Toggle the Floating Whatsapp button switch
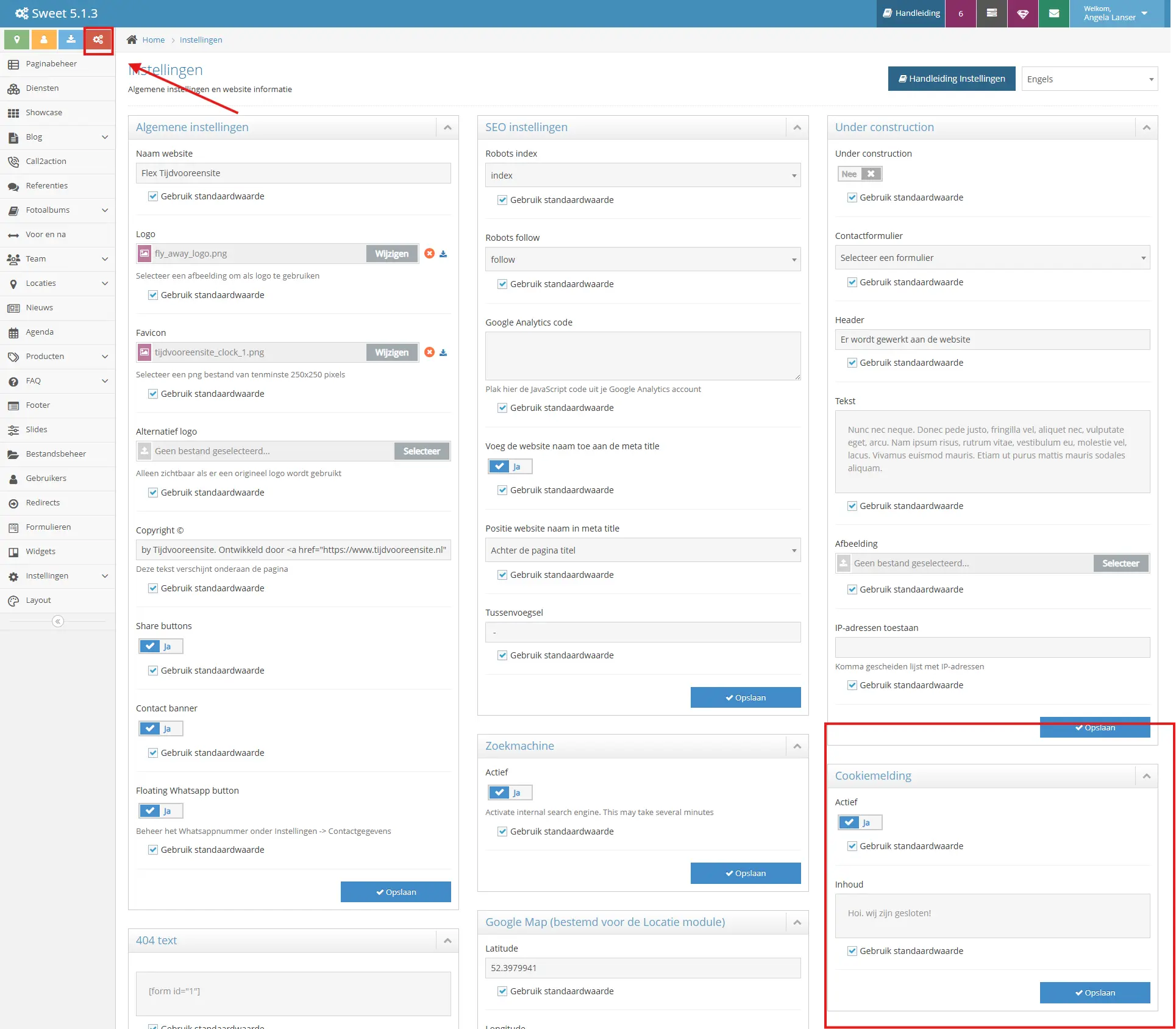The image size is (1176, 1029). click(161, 811)
